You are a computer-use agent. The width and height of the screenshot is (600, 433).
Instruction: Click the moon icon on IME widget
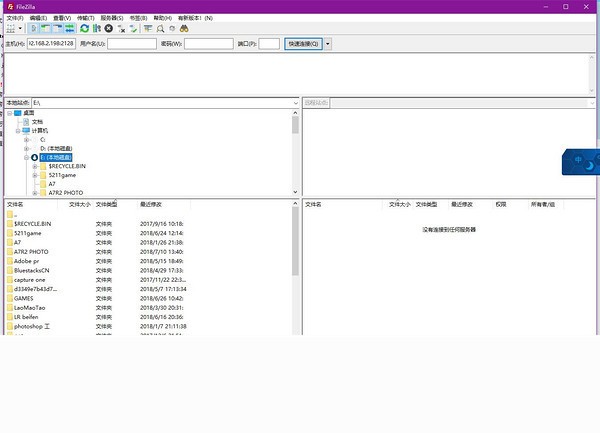tap(590, 166)
